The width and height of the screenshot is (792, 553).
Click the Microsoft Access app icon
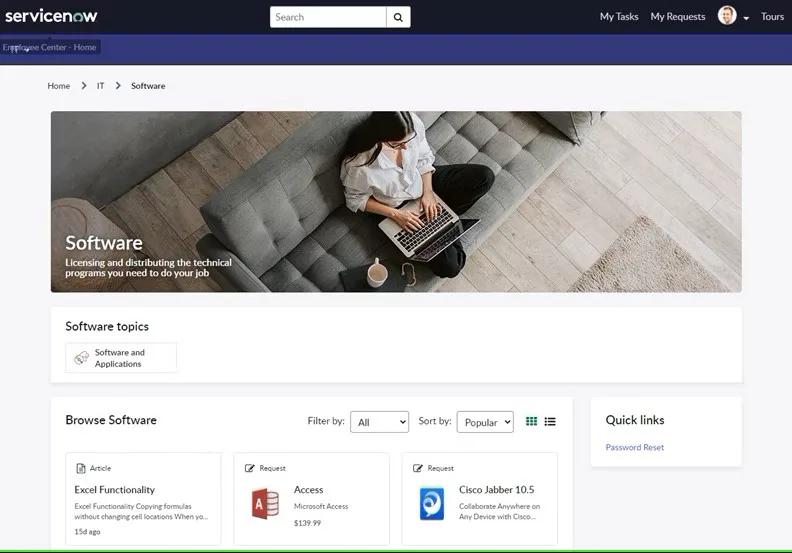(x=266, y=503)
